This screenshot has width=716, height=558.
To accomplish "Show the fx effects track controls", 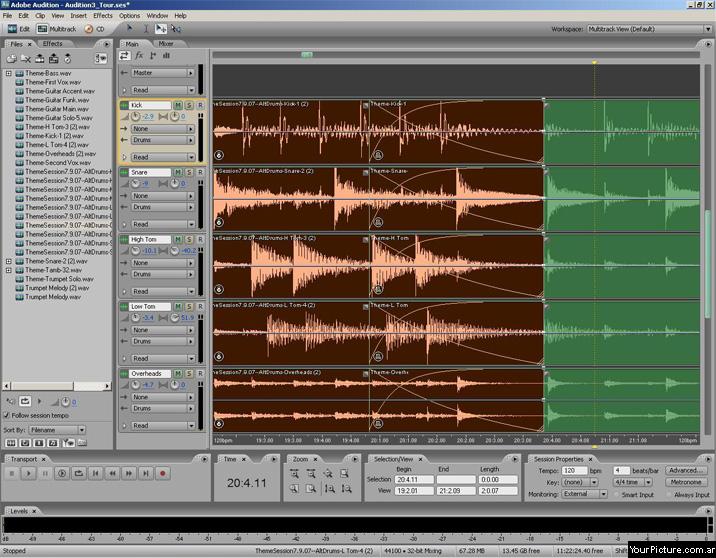I will pyautogui.click(x=139, y=56).
